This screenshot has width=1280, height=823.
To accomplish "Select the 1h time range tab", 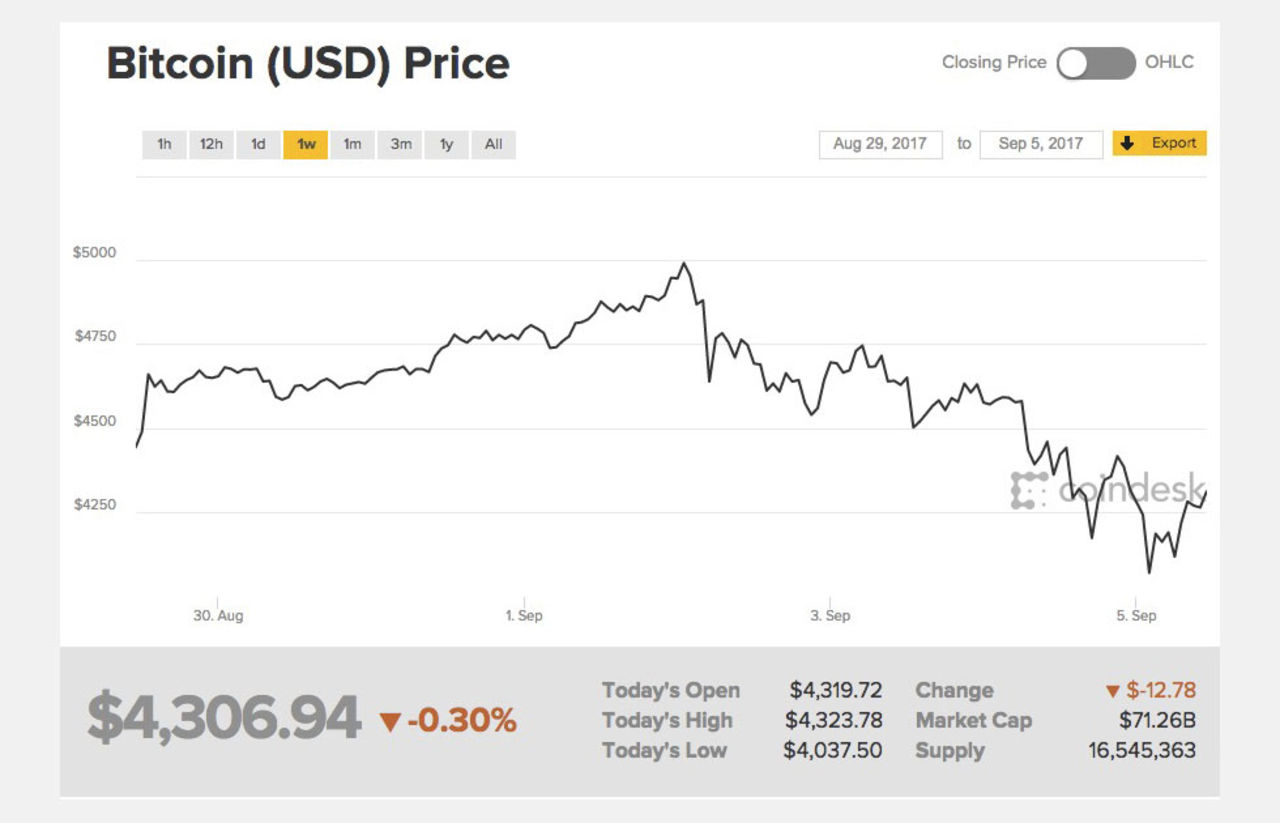I will (x=164, y=144).
